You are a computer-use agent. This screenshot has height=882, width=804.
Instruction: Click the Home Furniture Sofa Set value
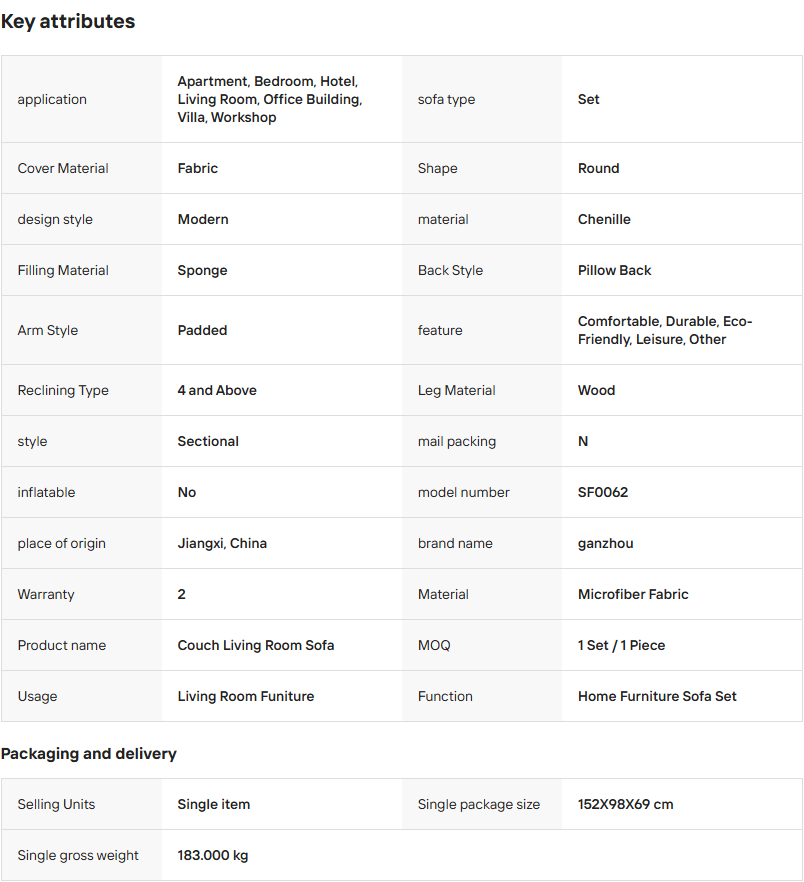(657, 696)
